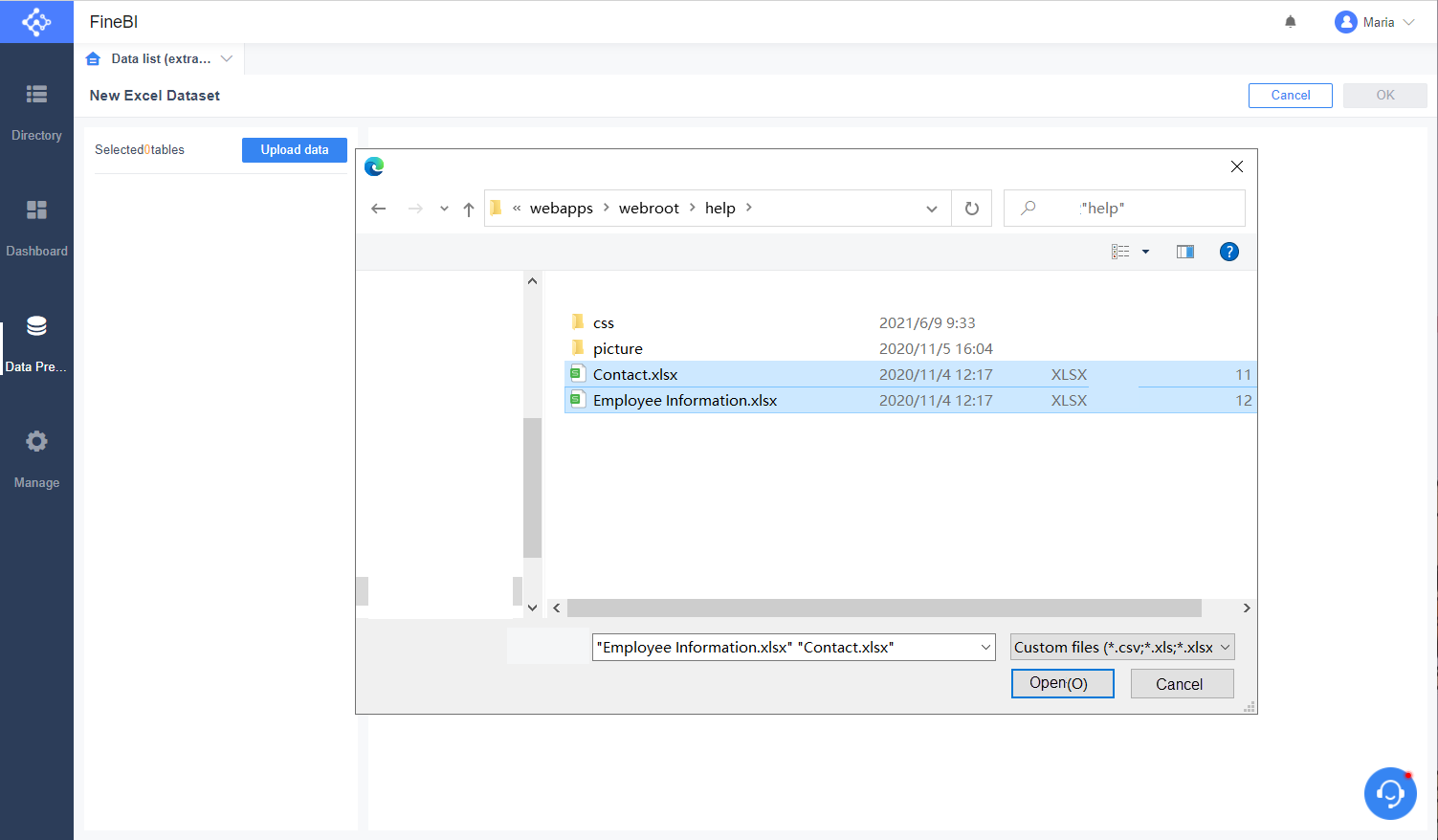Open the Manage sidebar section

[36, 459]
